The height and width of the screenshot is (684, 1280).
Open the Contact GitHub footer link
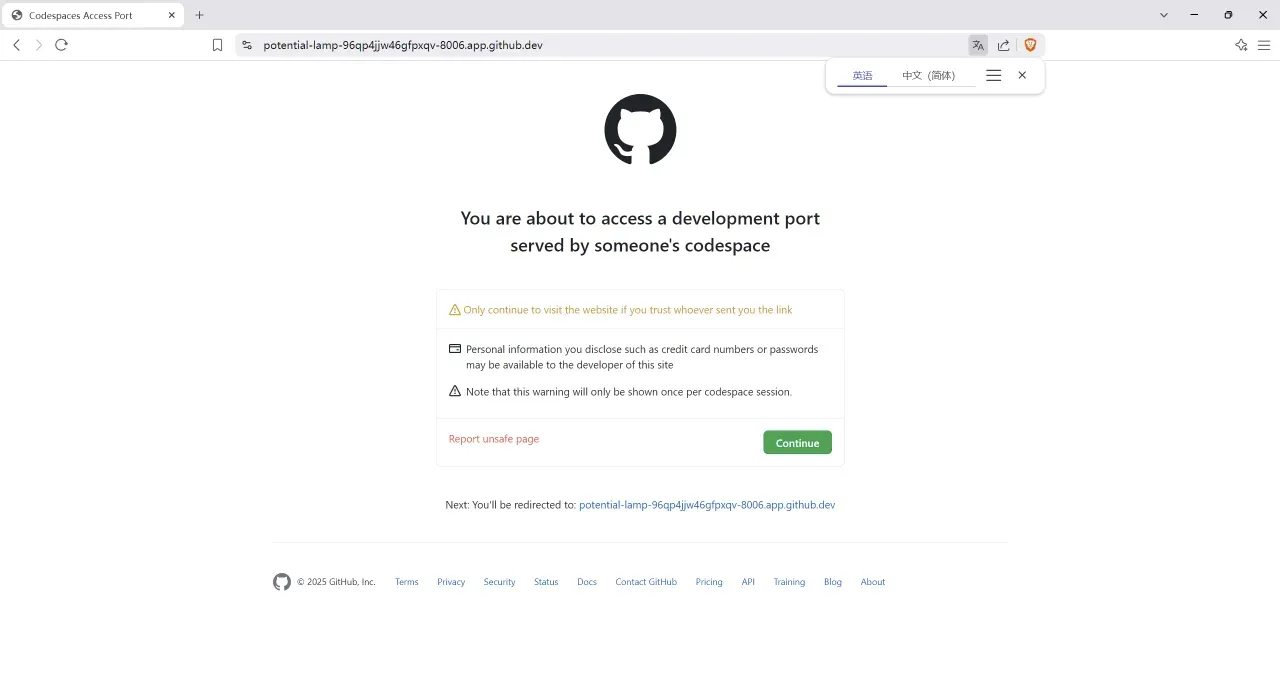tap(646, 582)
